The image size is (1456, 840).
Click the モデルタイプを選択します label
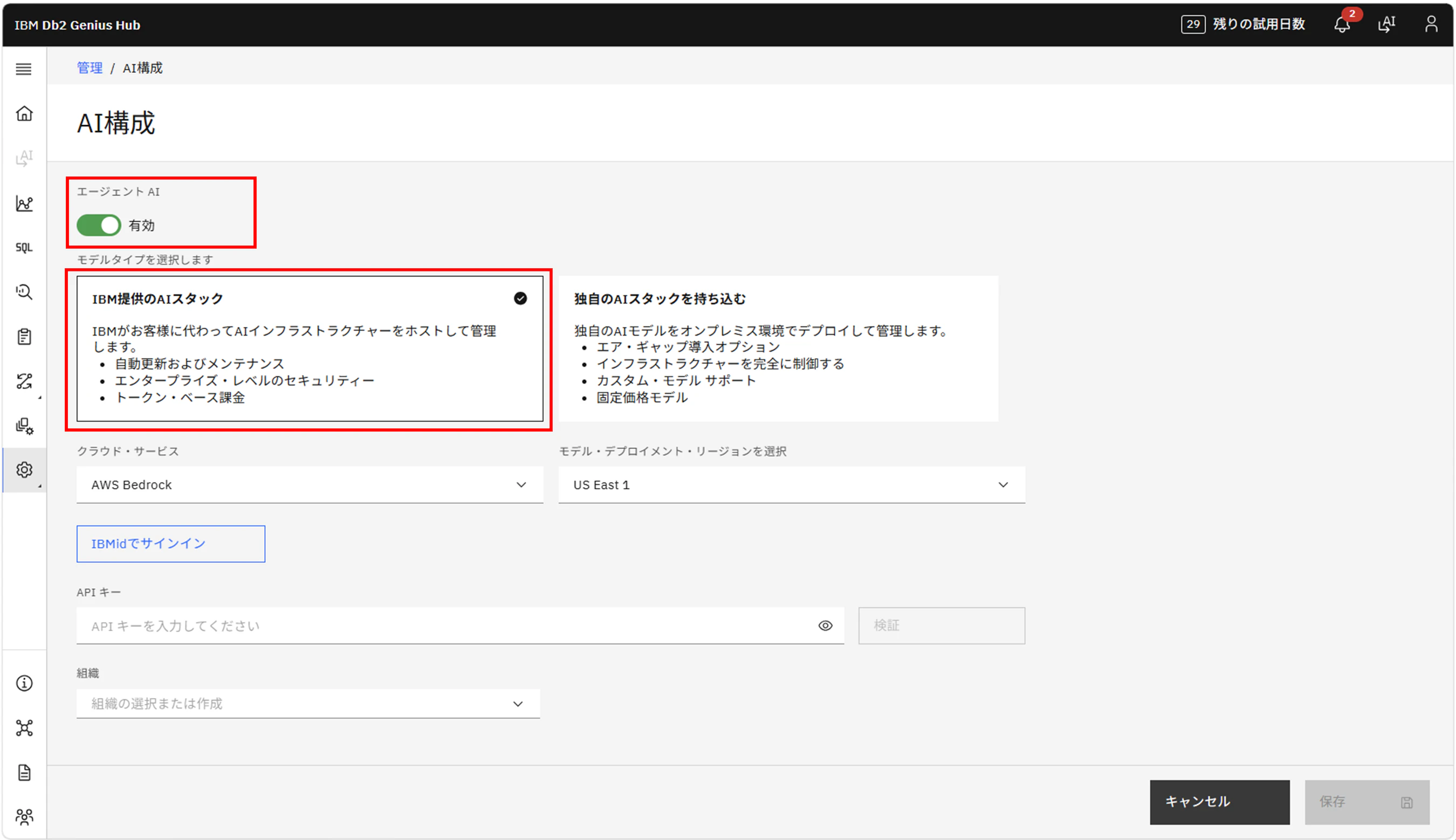pos(145,259)
